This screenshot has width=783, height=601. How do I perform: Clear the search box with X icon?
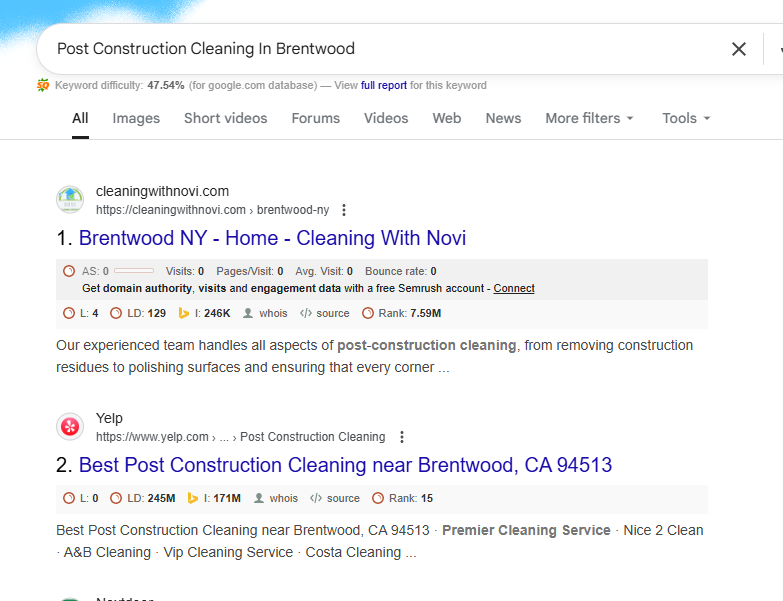[739, 49]
